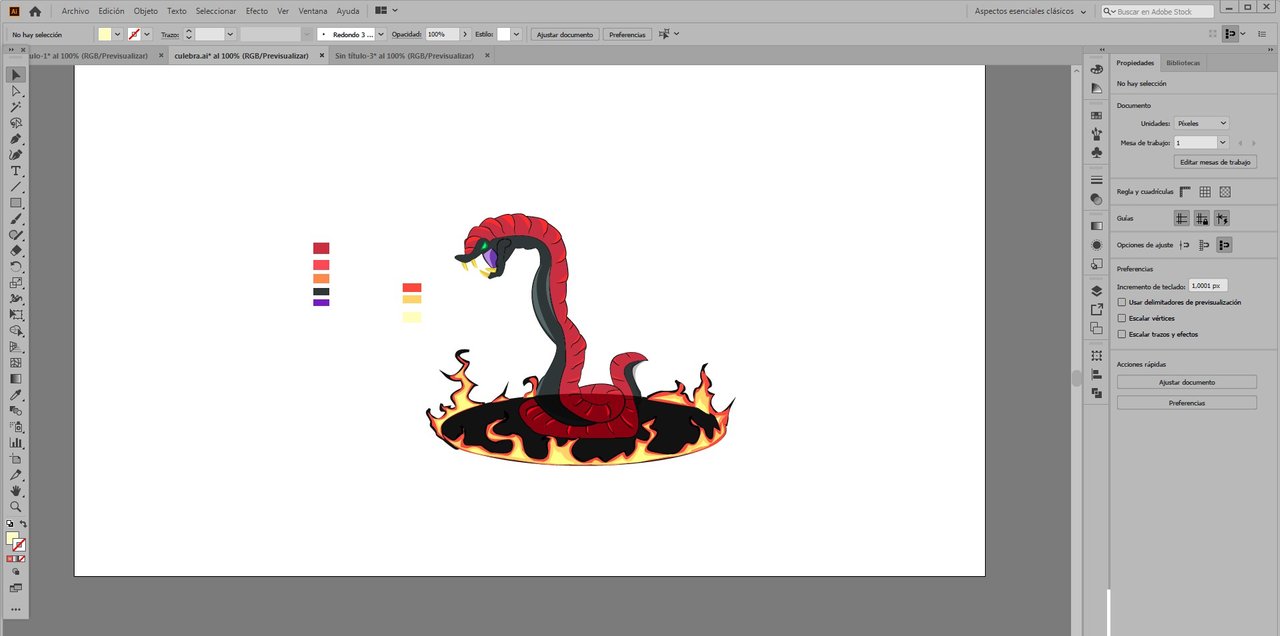This screenshot has width=1280, height=636.
Task: Open the Transform panel icon in dock
Action: pos(1097,356)
